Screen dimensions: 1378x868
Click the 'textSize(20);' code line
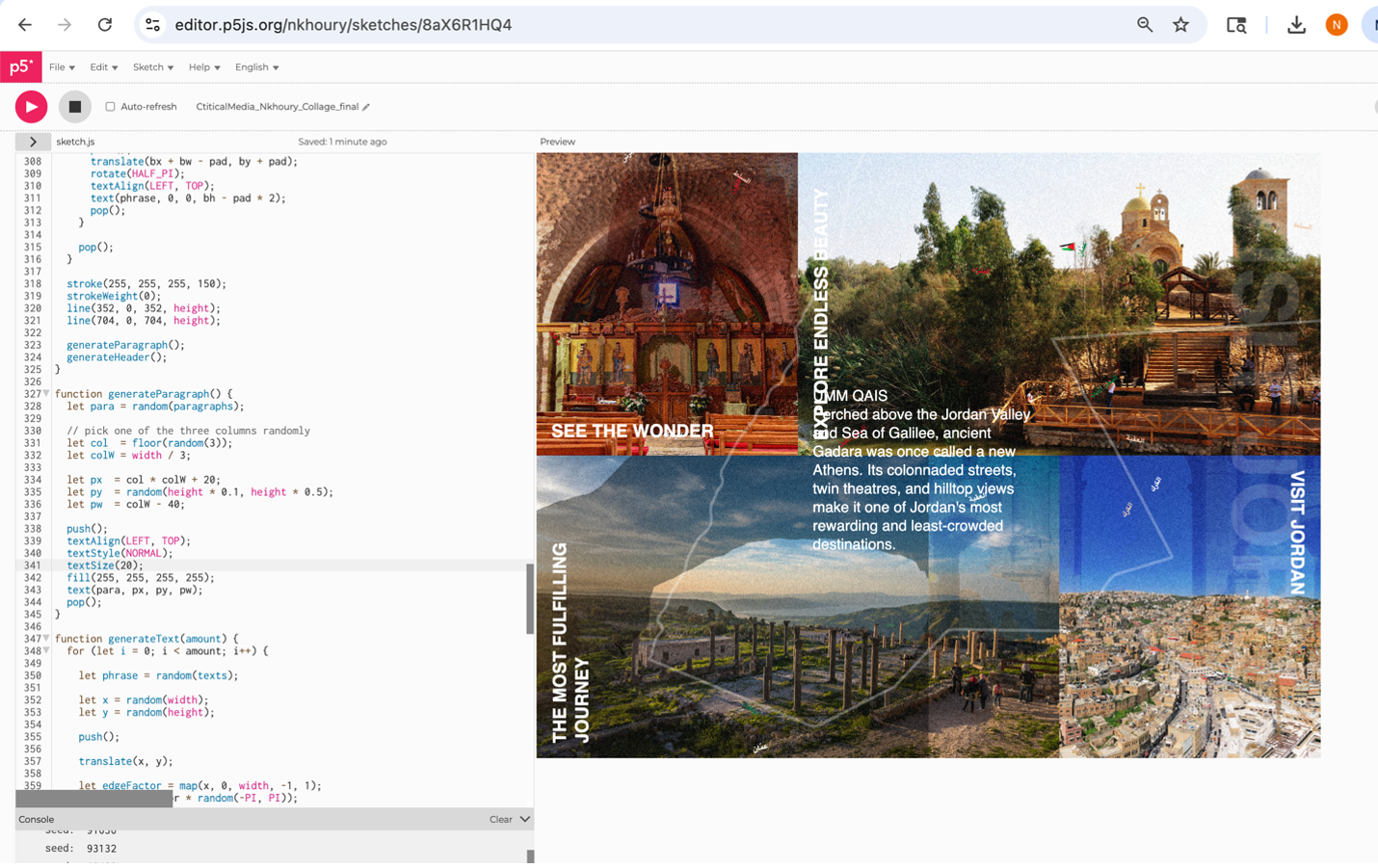[105, 566]
